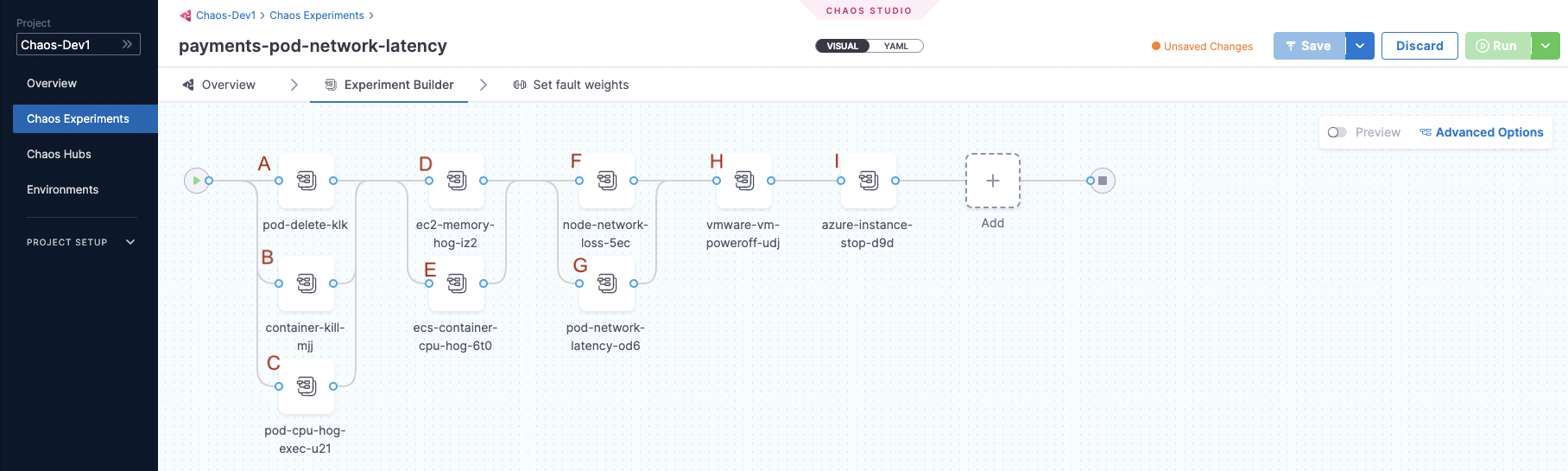The image size is (1568, 471).
Task: Open Advanced Options
Action: (x=1481, y=132)
